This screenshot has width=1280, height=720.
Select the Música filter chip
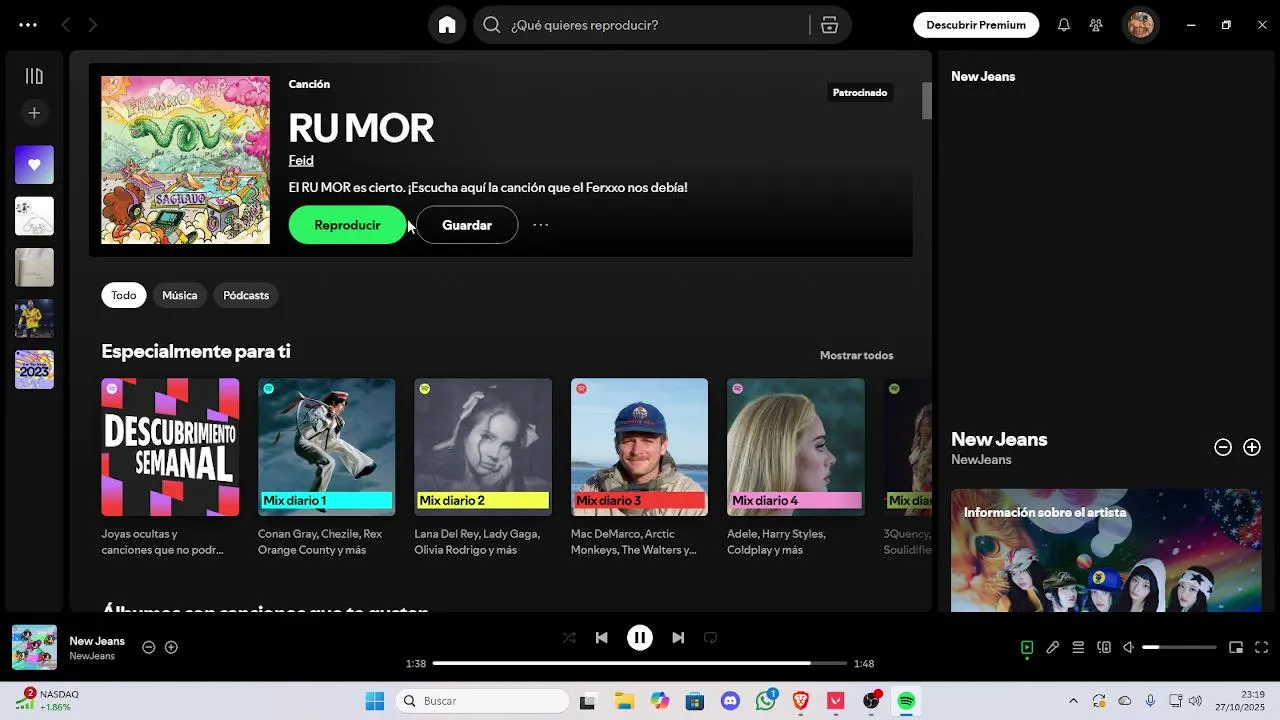(x=180, y=295)
